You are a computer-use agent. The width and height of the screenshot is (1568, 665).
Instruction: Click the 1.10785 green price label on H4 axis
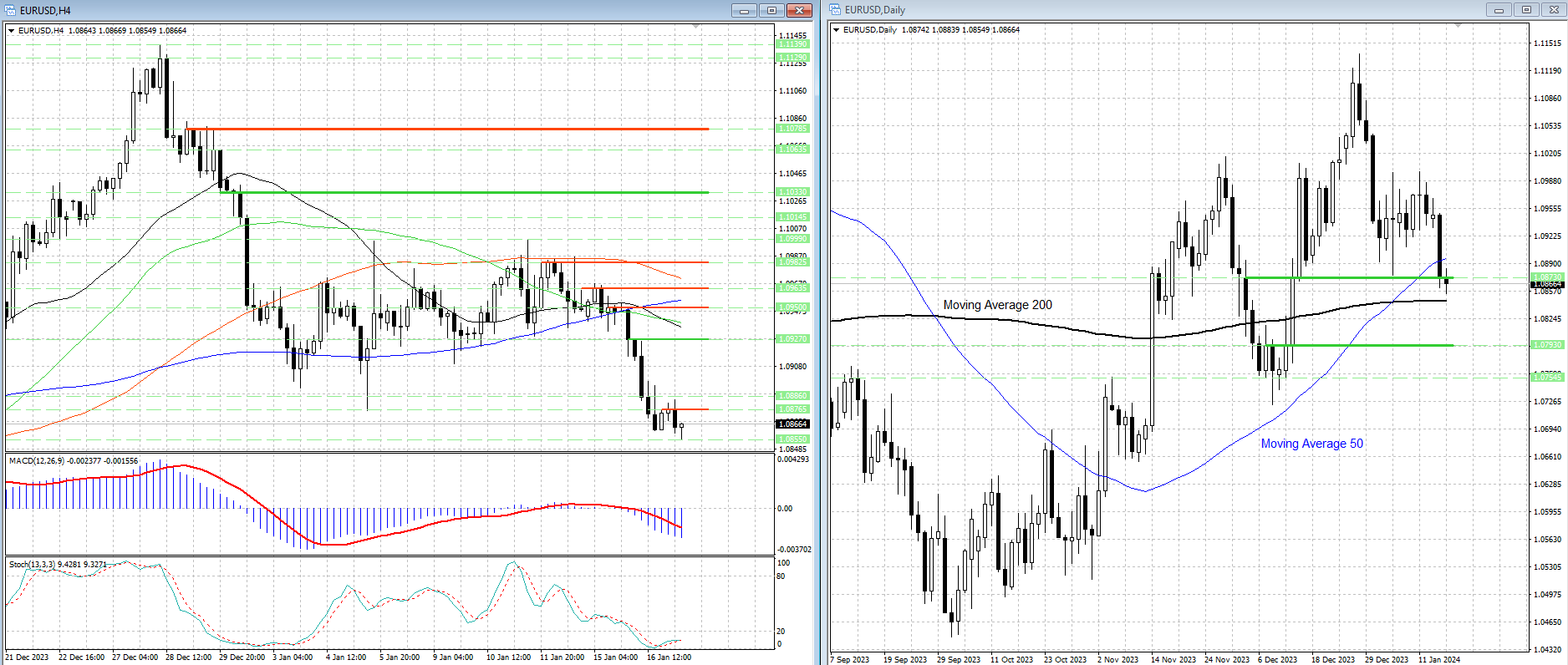point(793,129)
